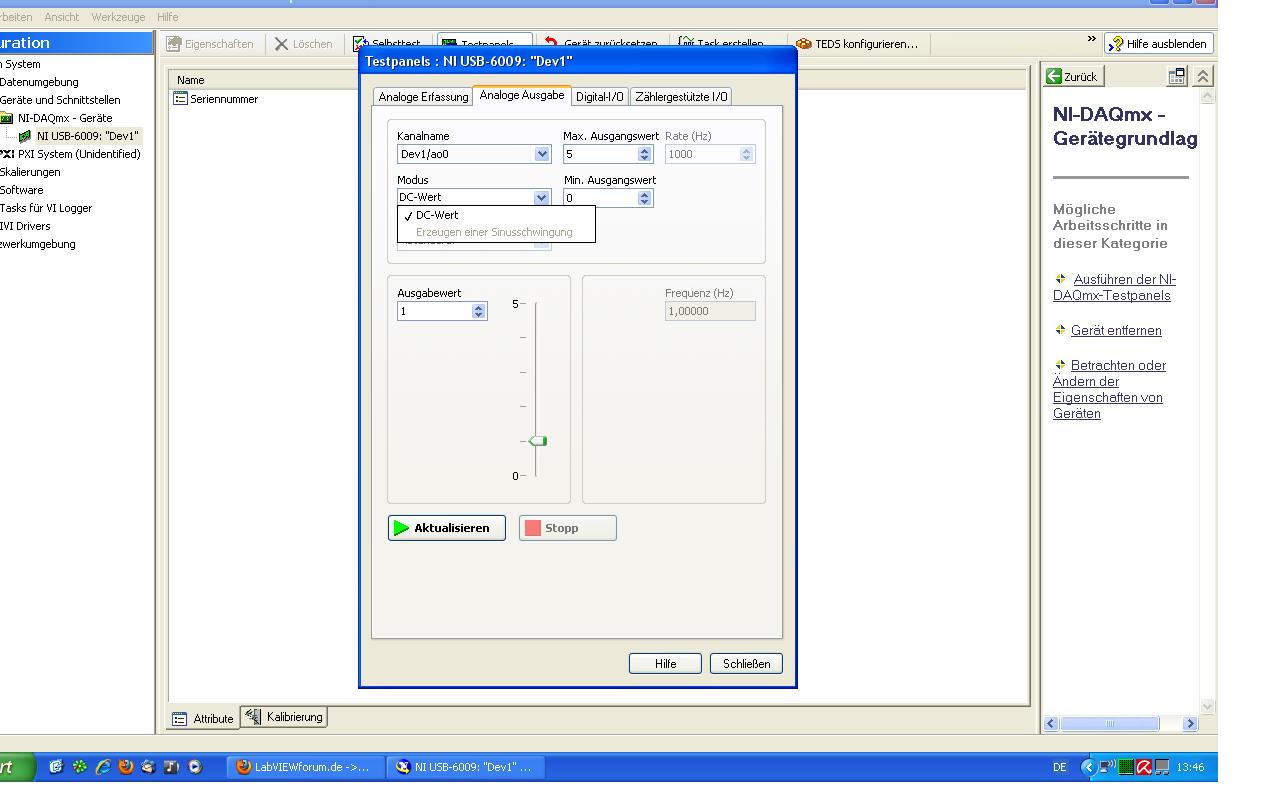Open the Werkzeuge menu
This screenshot has height=800, width=1280.
click(118, 17)
